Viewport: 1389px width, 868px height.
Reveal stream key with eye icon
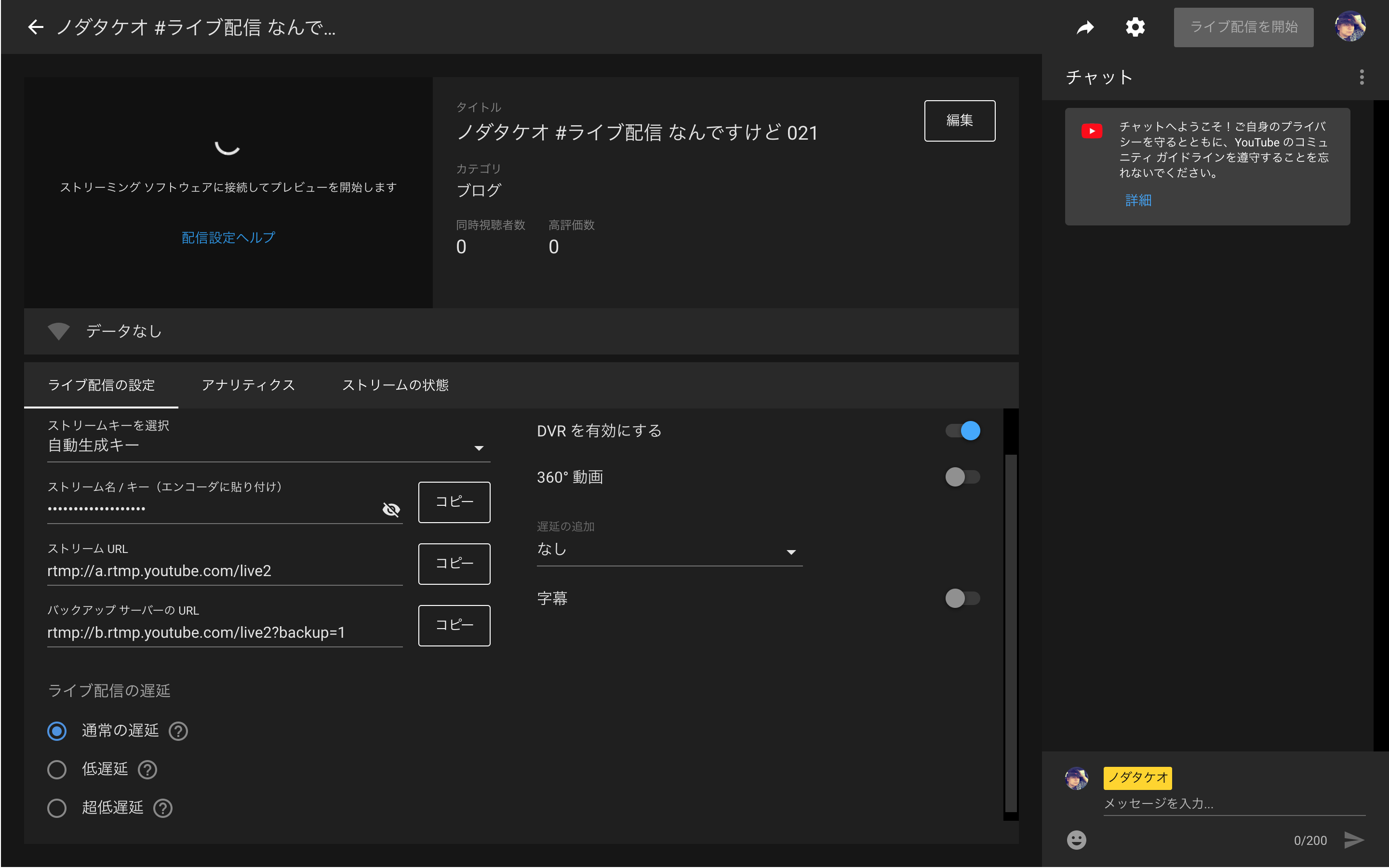pyautogui.click(x=391, y=509)
